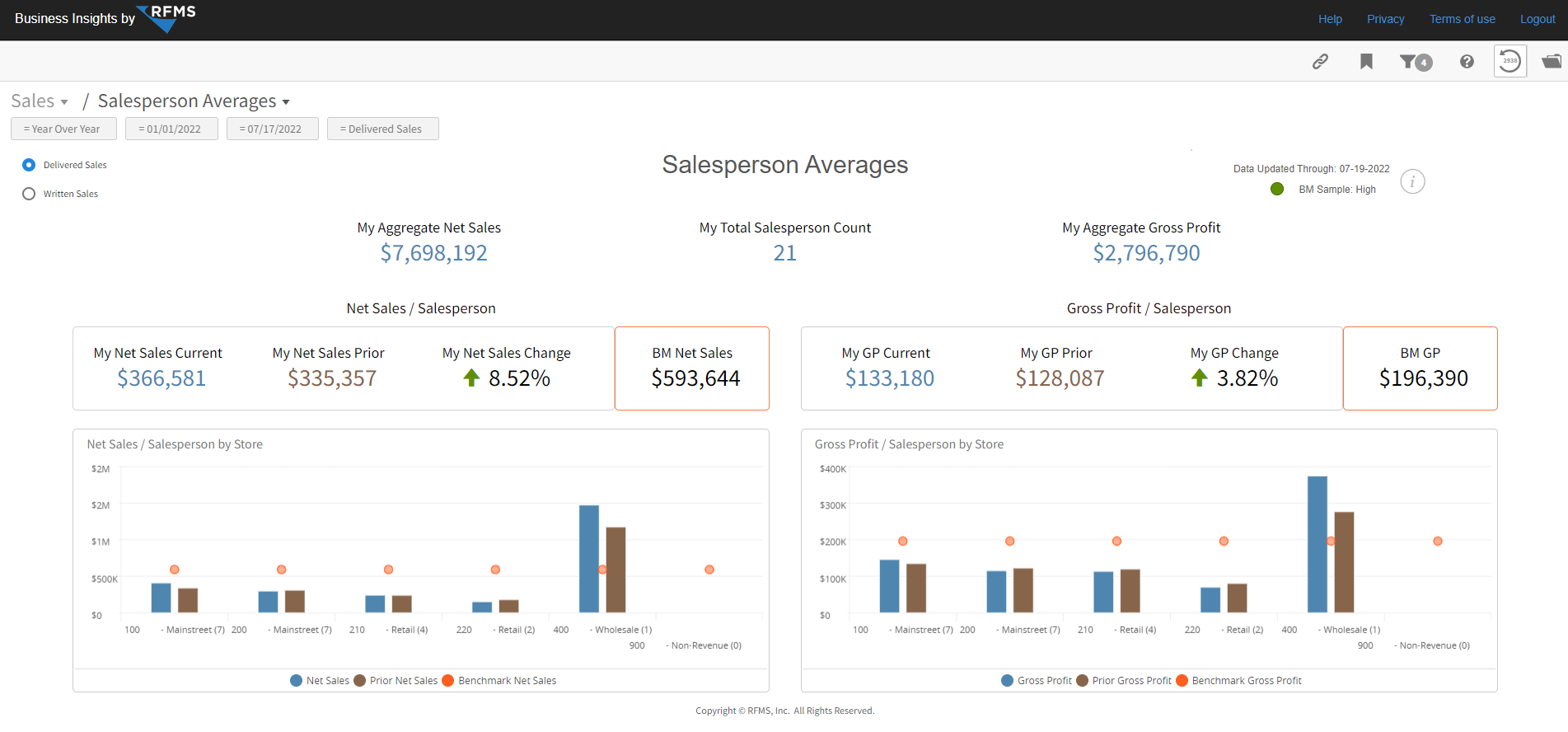Image resolution: width=1568 pixels, height=732 pixels.
Task: Click the My Net Sales Current value $366,581
Action: [161, 378]
